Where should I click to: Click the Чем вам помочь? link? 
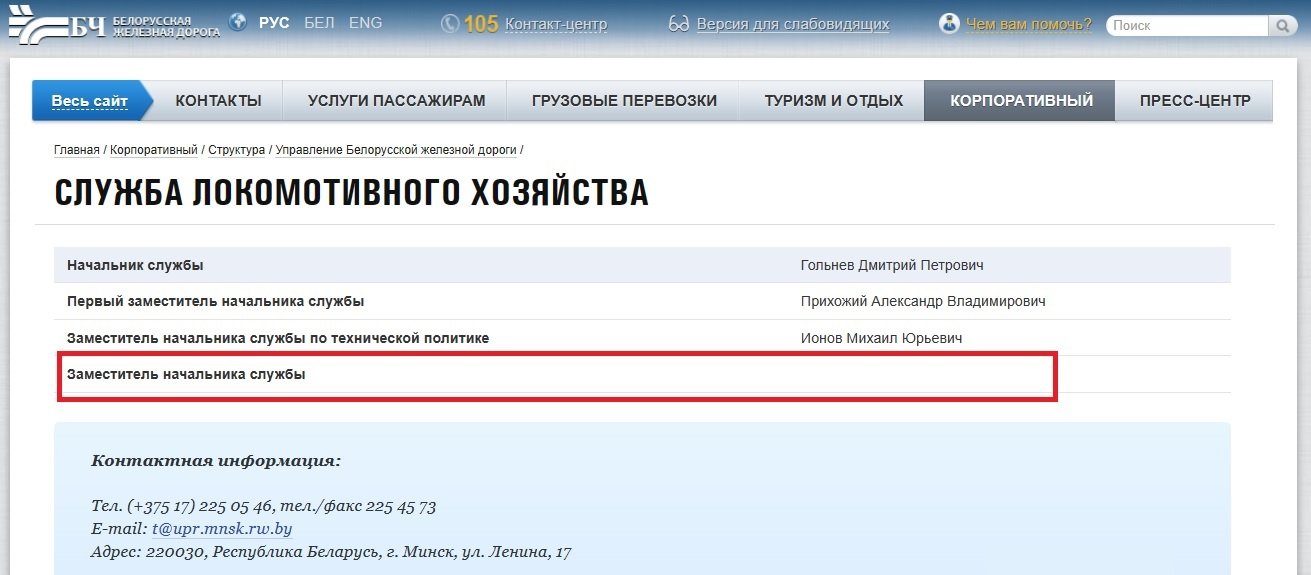click(1029, 23)
